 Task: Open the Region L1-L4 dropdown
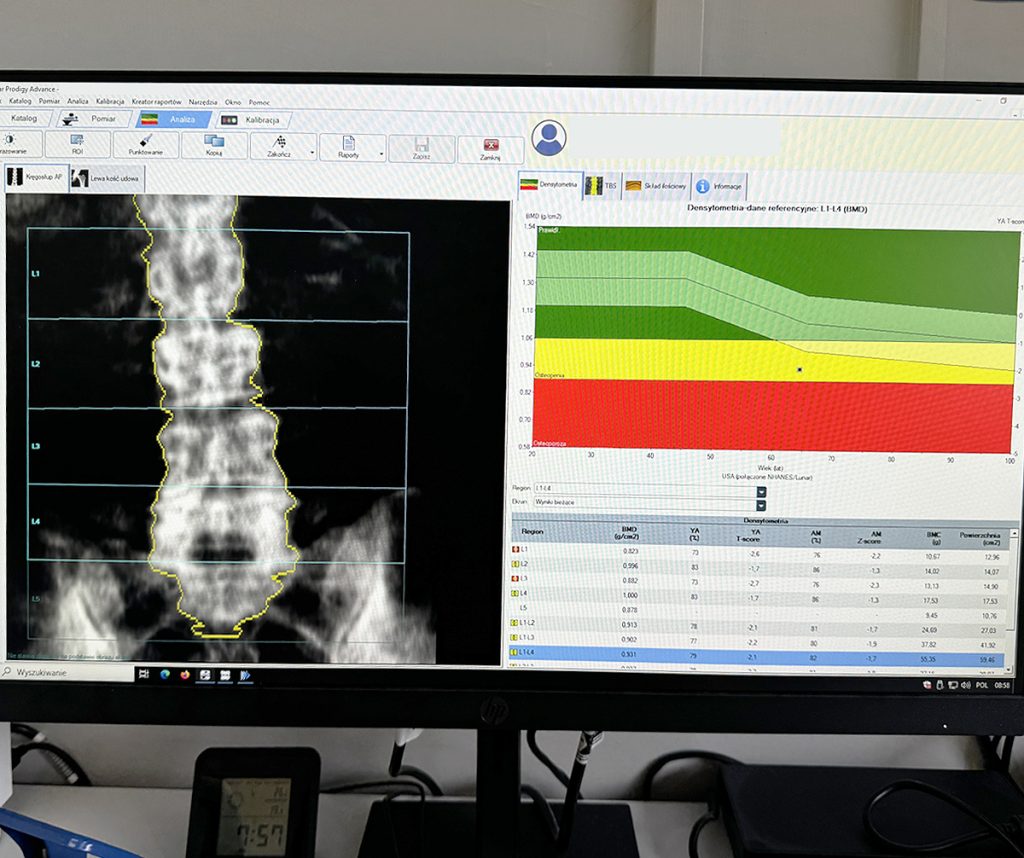[761, 491]
